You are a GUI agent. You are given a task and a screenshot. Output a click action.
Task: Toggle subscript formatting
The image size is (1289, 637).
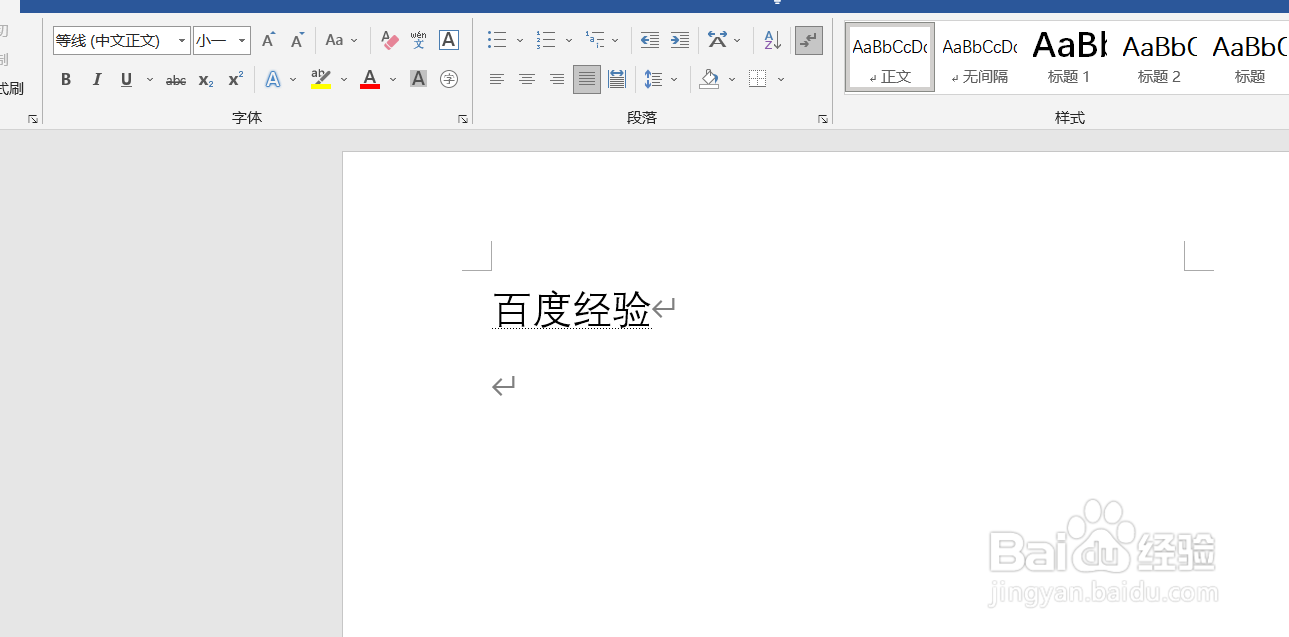(205, 79)
